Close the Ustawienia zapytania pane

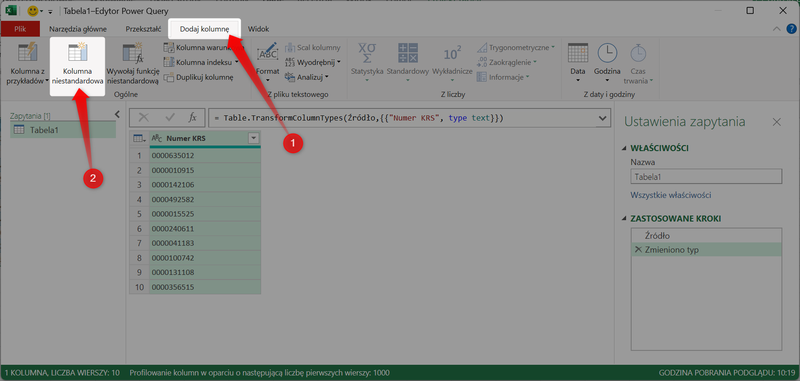click(x=777, y=122)
